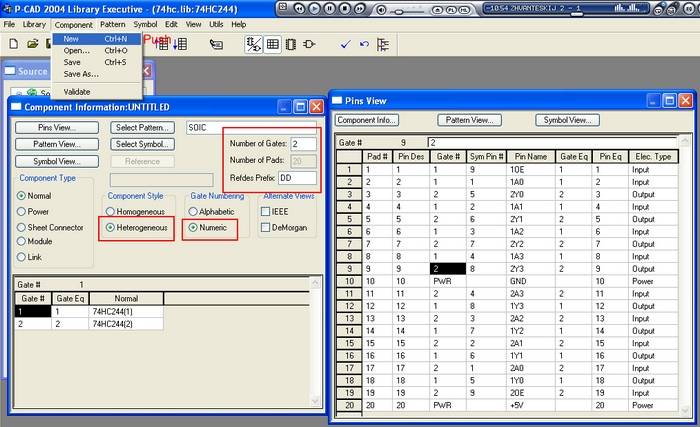This screenshot has width=700, height=427.
Task: Click the New file toolbar icon
Action: tap(14, 44)
